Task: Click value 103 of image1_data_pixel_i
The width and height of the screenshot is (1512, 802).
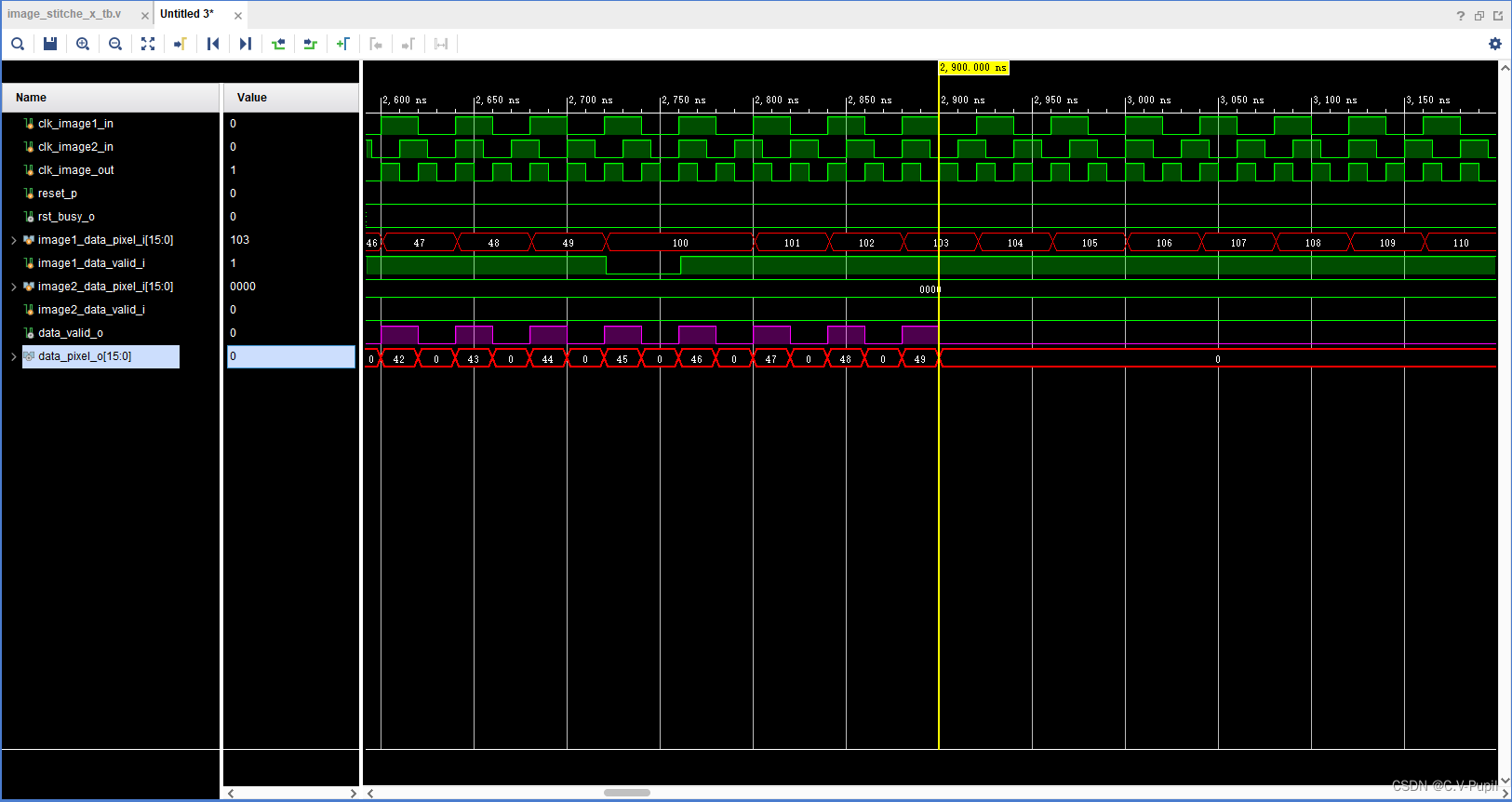Action: tap(240, 240)
